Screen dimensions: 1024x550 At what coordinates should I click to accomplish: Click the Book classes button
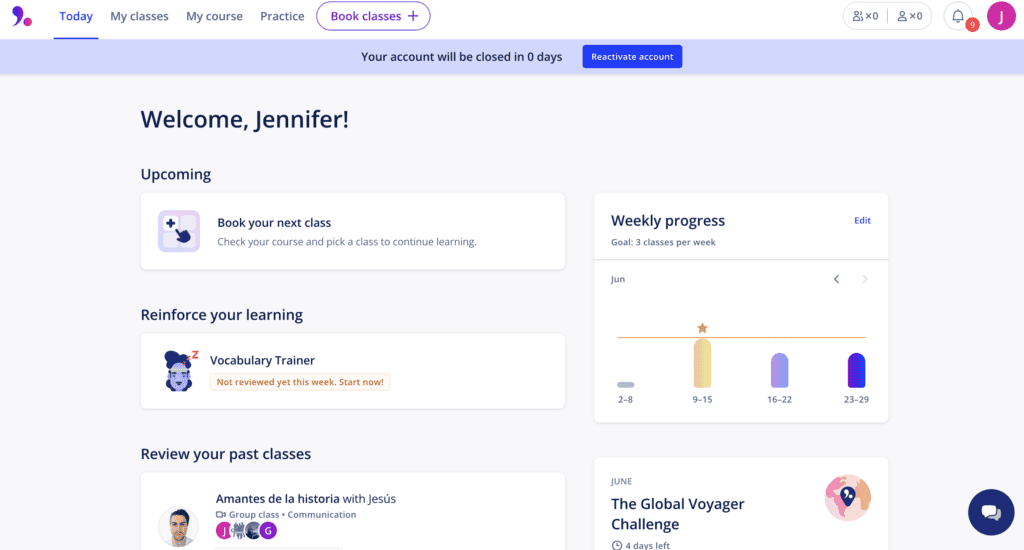374,16
